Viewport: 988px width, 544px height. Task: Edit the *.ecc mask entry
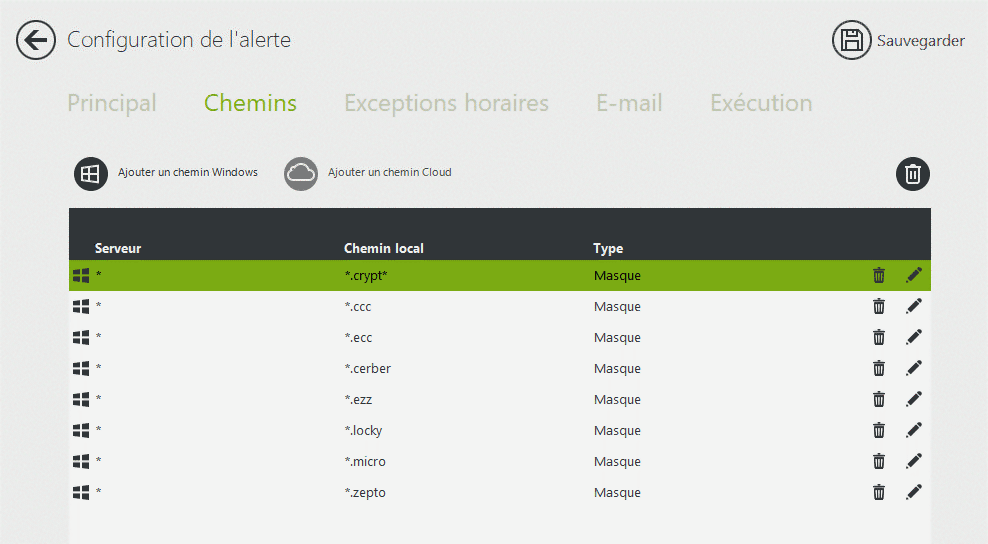pyautogui.click(x=914, y=337)
